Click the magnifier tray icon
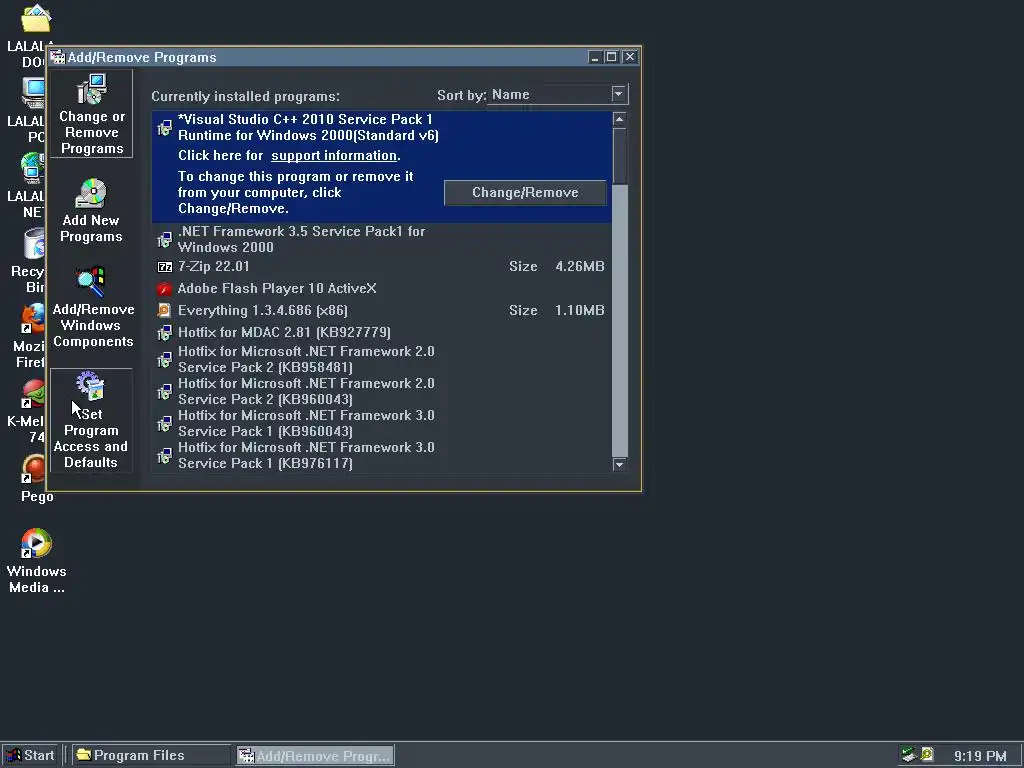The height and width of the screenshot is (768, 1024). point(927,755)
